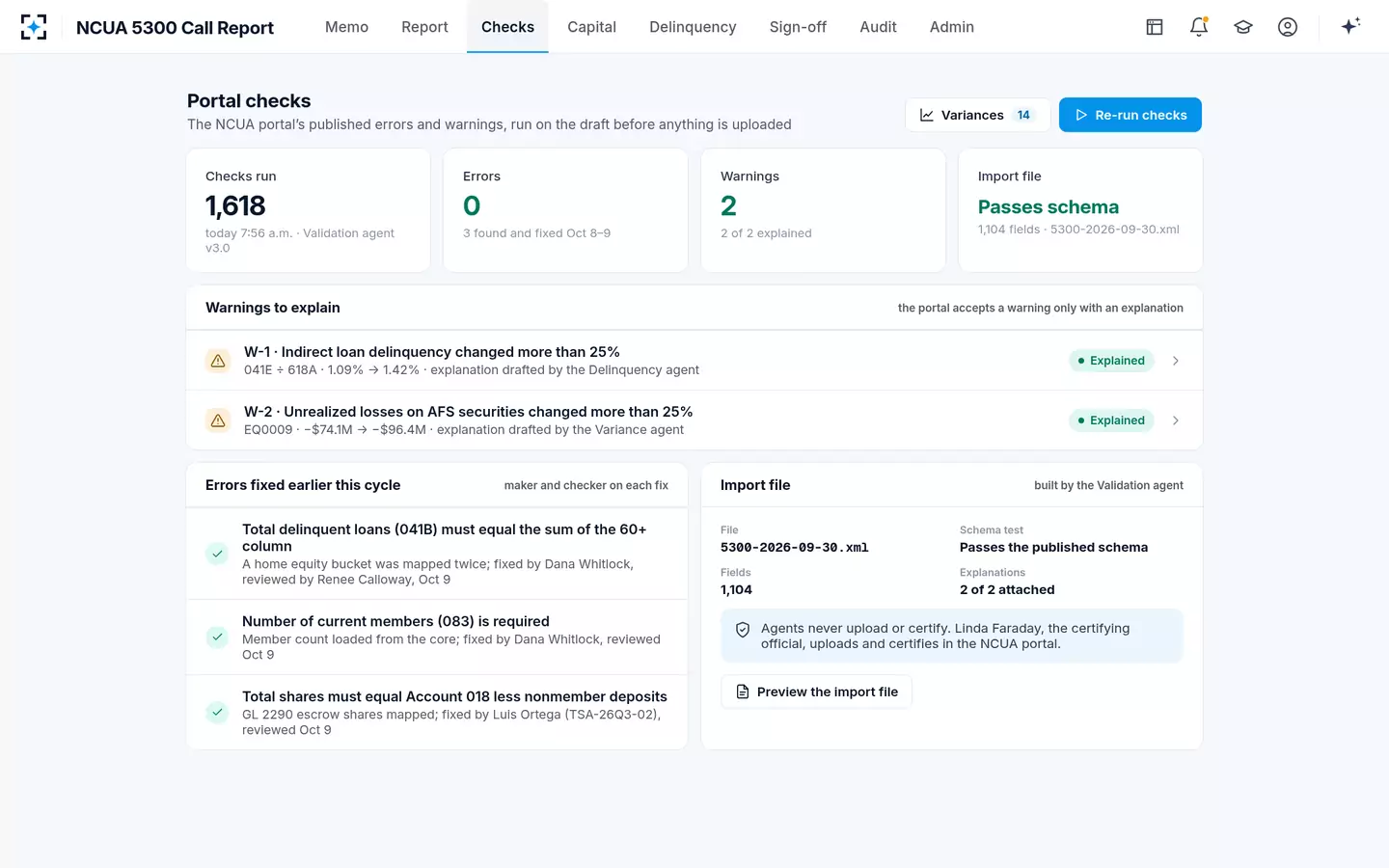This screenshot has height=868, width=1389.
Task: Click 'built by the Validation agent' note
Action: tap(1108, 485)
